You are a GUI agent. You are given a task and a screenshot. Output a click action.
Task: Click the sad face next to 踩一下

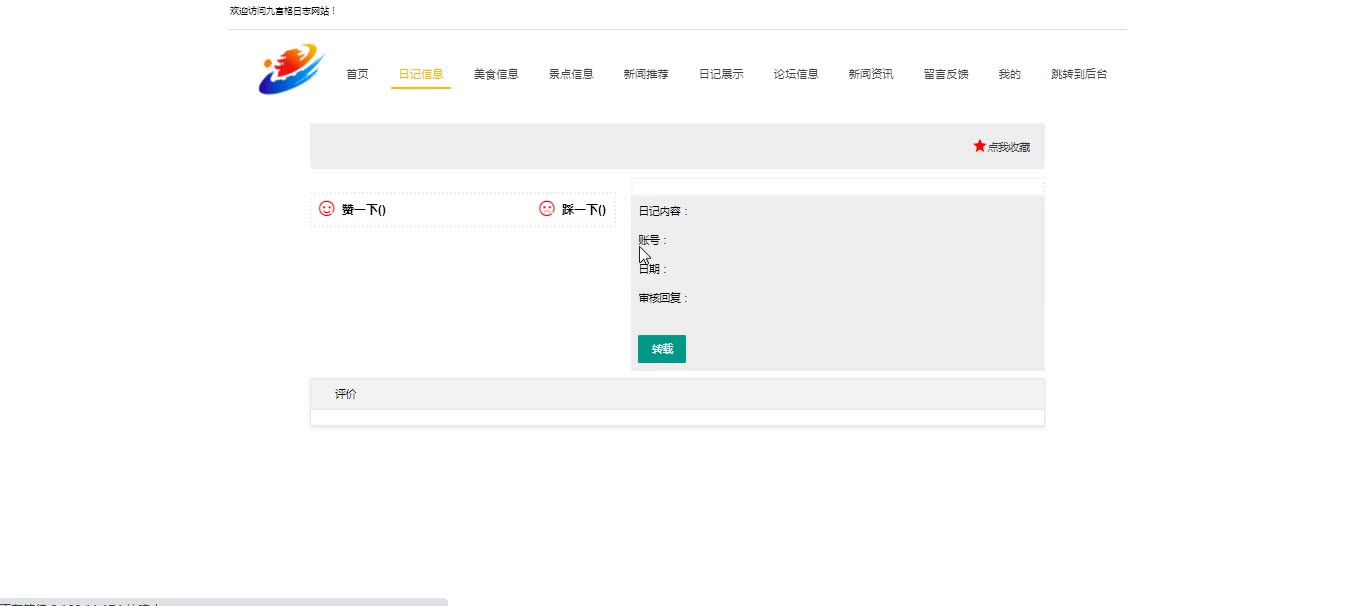coord(546,209)
